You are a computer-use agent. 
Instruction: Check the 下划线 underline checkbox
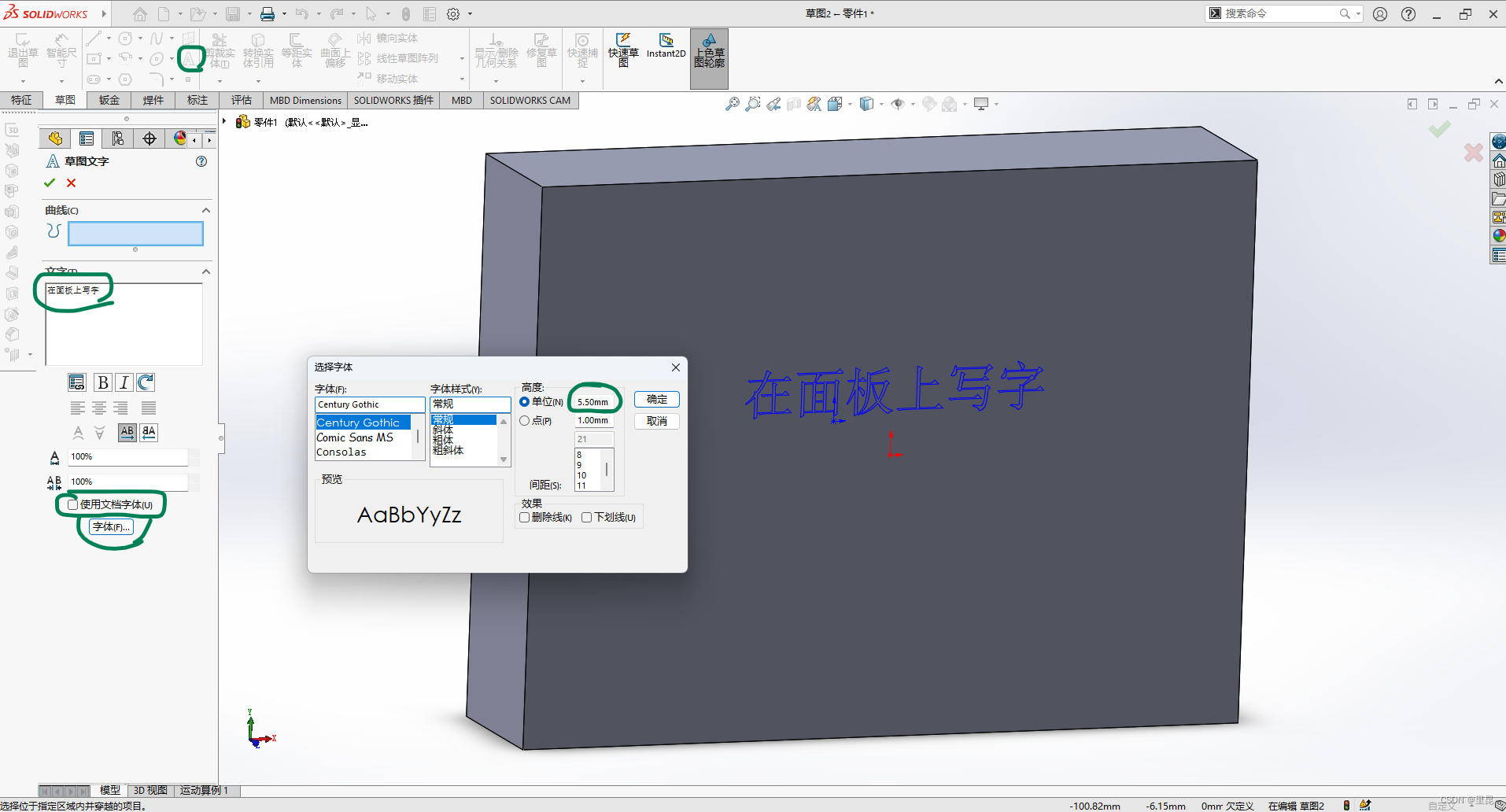click(x=587, y=518)
